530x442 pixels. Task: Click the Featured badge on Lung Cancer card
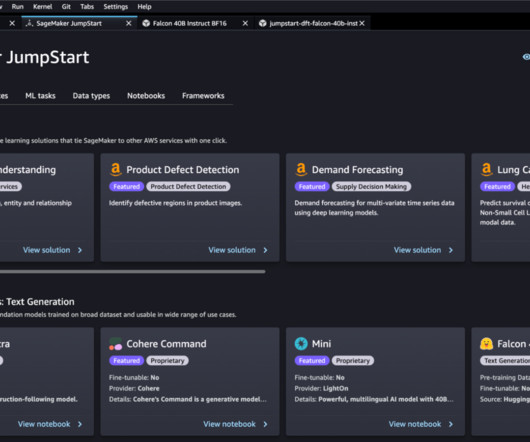(498, 187)
